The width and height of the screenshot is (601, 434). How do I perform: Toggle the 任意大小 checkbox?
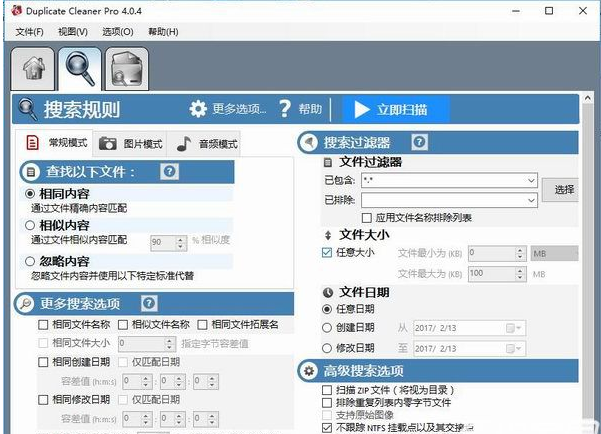pyautogui.click(x=327, y=253)
